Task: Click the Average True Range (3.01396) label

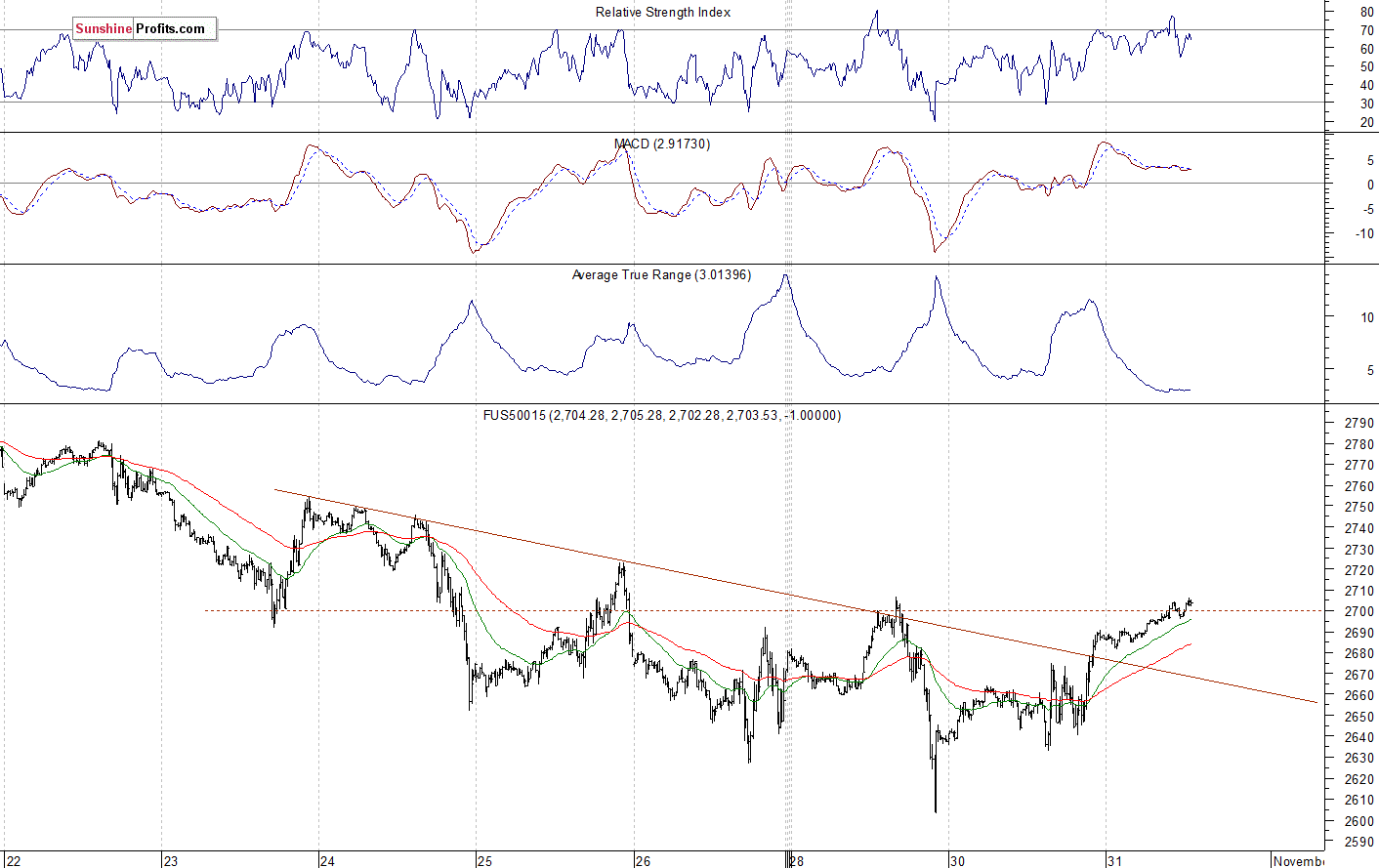Action: (661, 275)
